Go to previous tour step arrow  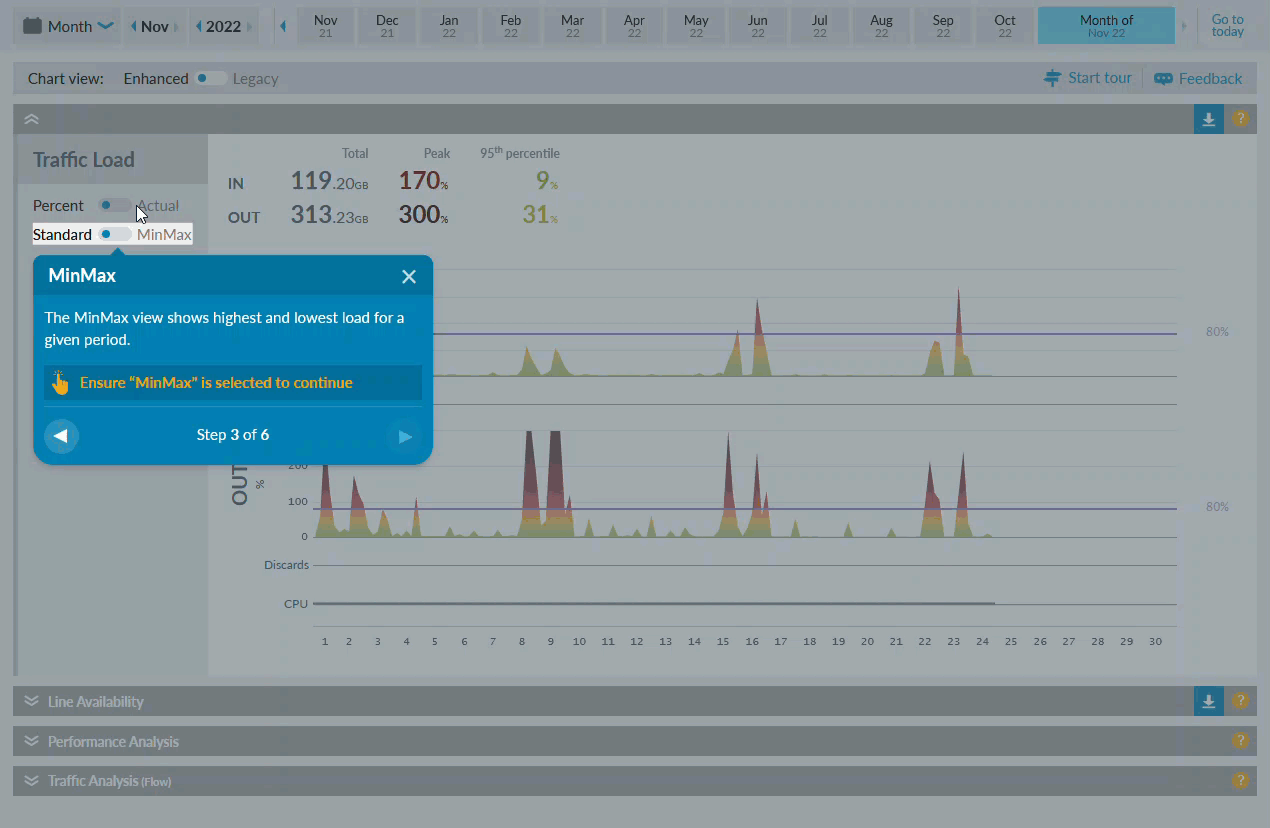click(x=61, y=436)
